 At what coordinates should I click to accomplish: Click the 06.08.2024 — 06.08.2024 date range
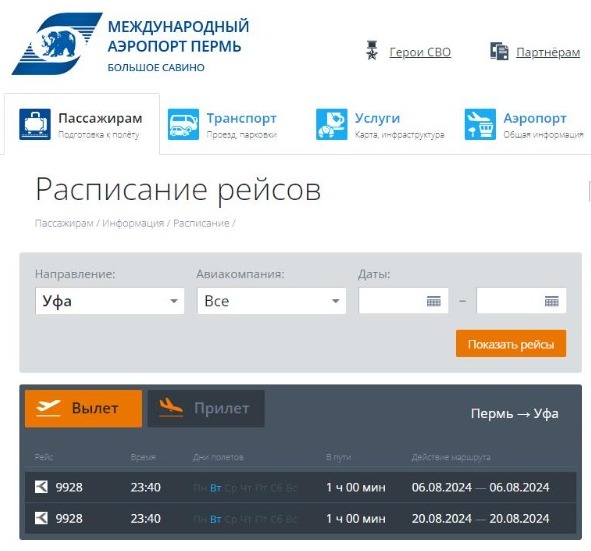481,487
